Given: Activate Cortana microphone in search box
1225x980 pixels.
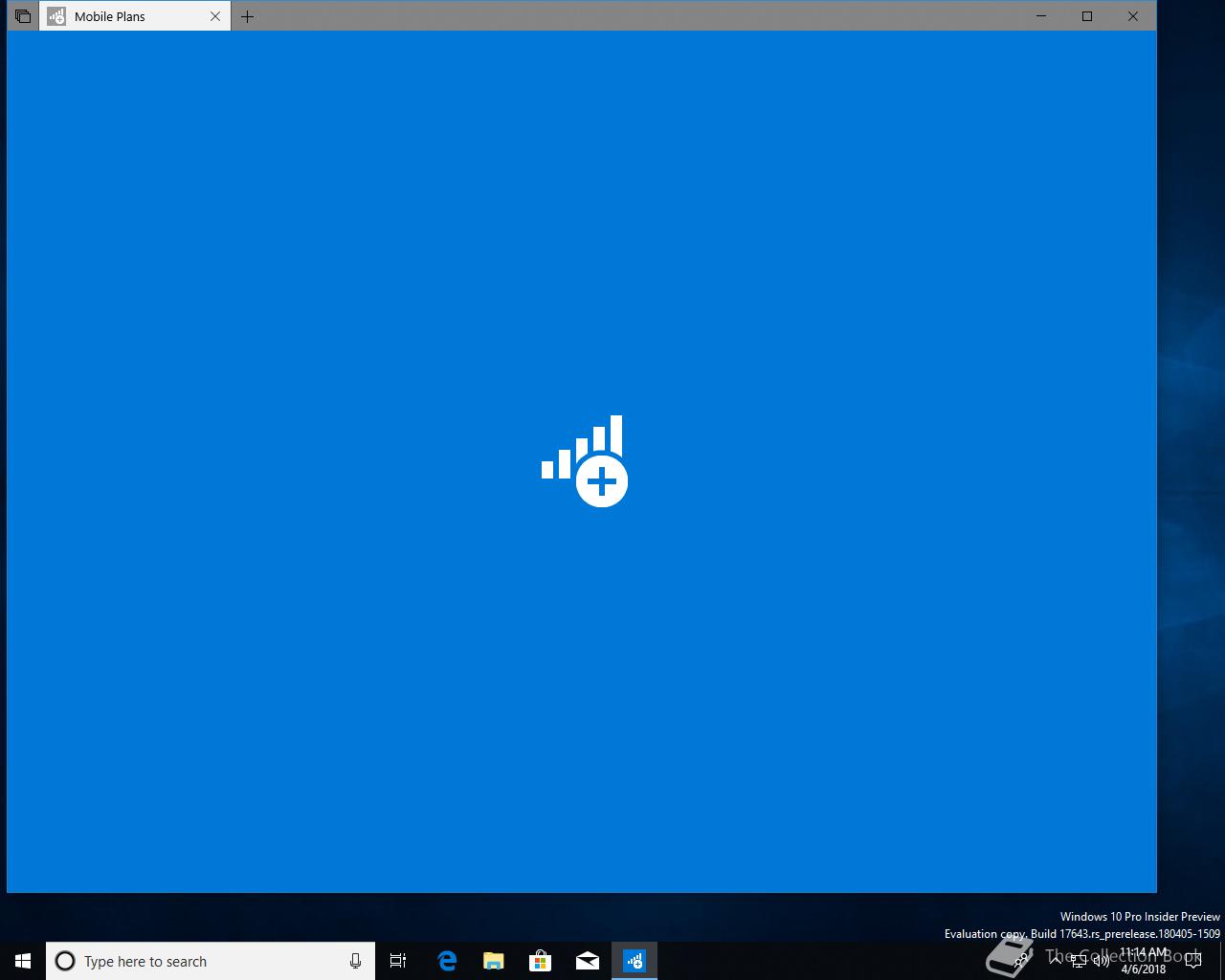Looking at the screenshot, I should (x=355, y=961).
